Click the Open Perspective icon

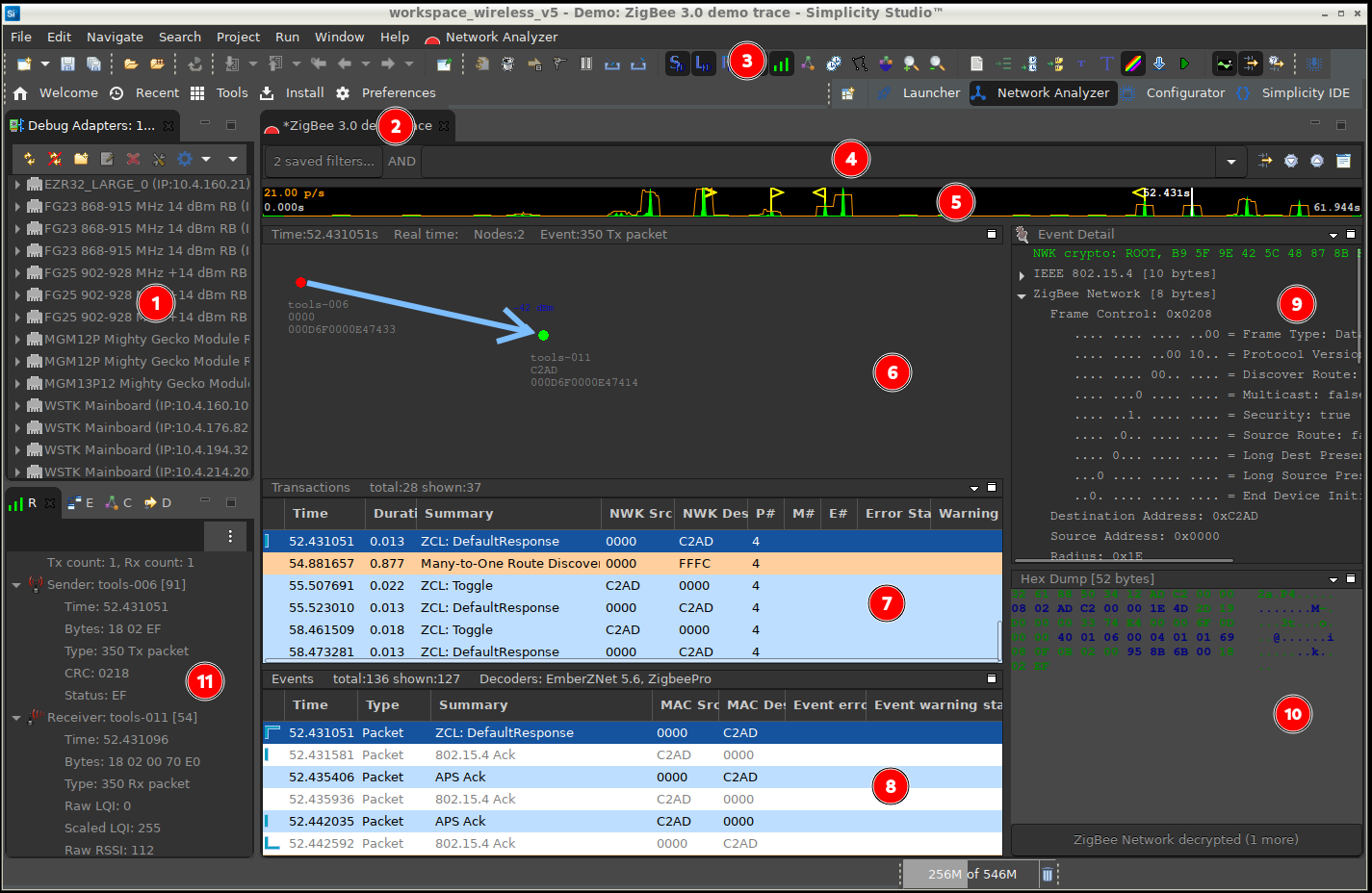click(848, 93)
